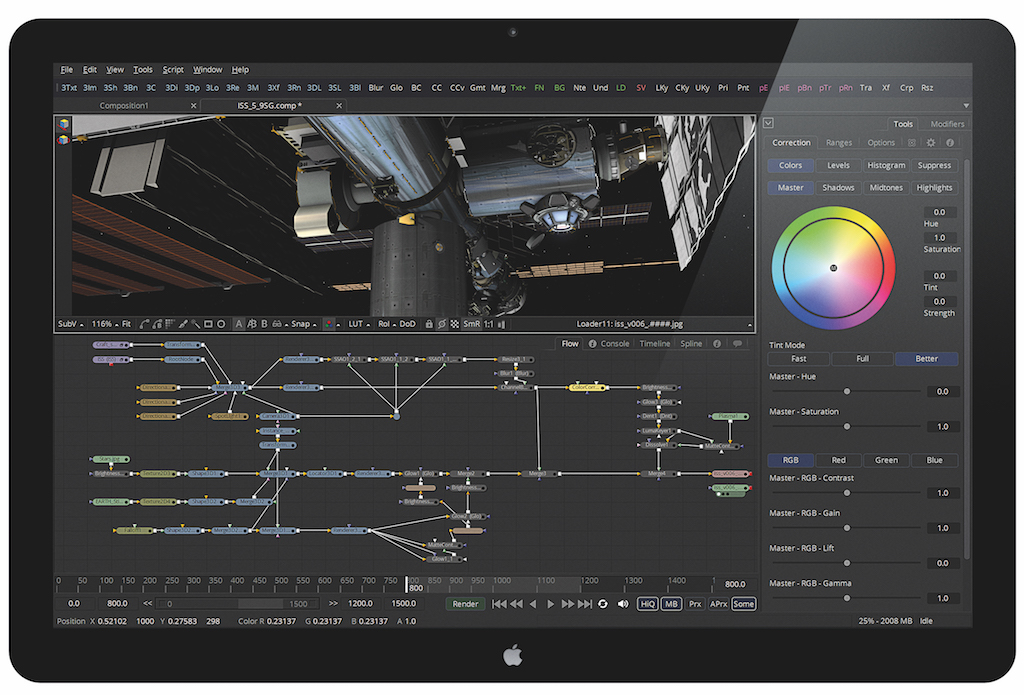Screen dimensions: 1024x695
Task: Switch to the Modifiers tab
Action: click(x=947, y=124)
